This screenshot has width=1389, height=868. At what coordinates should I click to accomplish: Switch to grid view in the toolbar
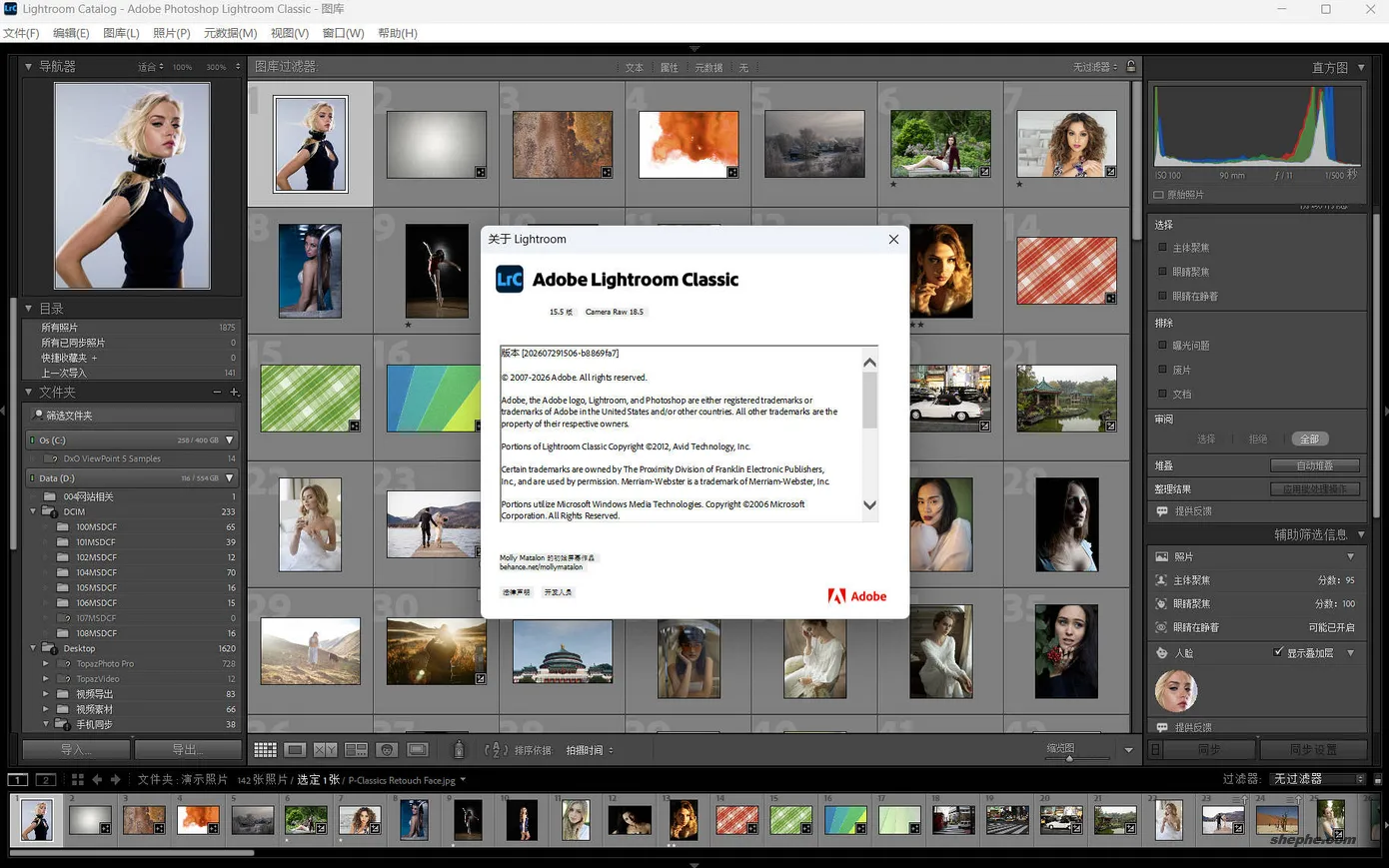click(265, 750)
